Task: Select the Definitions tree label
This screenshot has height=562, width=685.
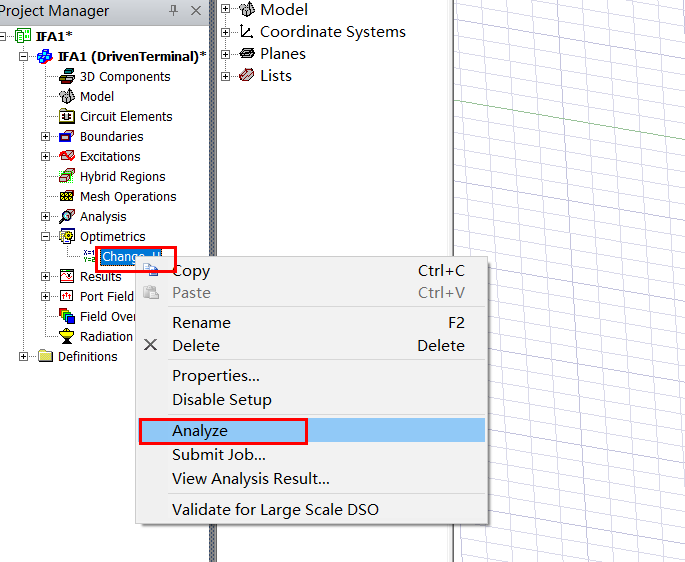Action: coord(87,357)
